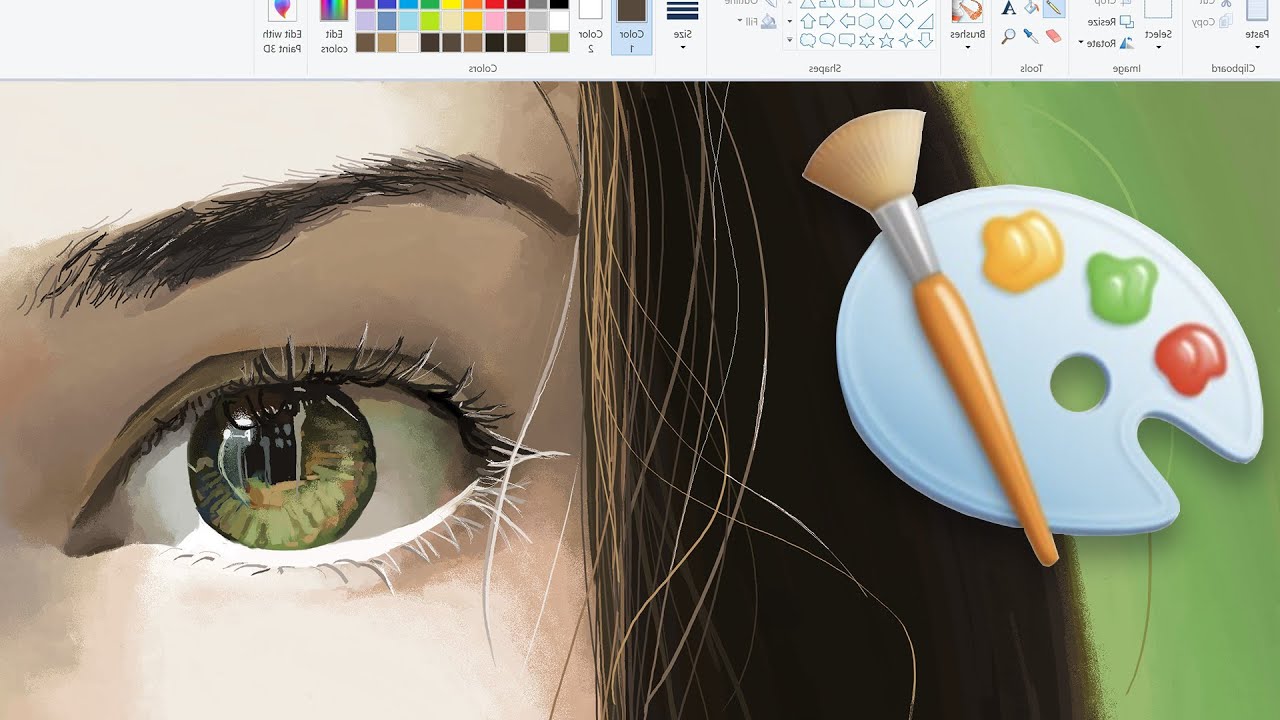Expand the full Shapes gallery
The height and width of the screenshot is (720, 1280).
point(790,40)
